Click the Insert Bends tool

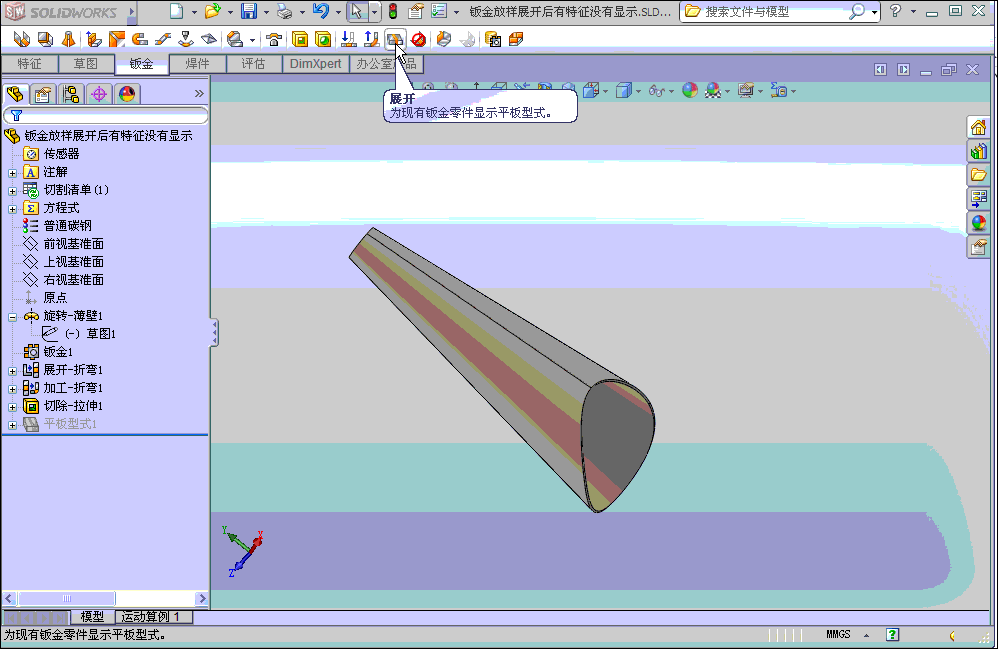(x=468, y=39)
